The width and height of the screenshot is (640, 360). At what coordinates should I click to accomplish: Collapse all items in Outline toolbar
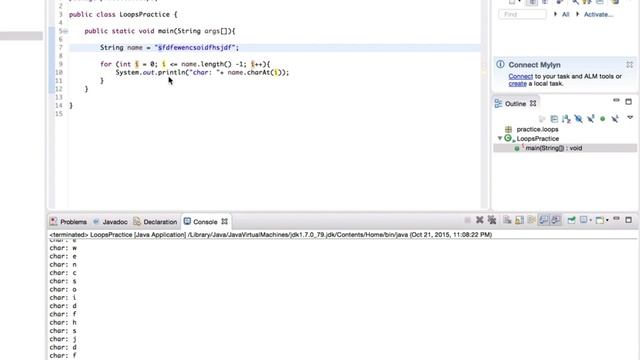pyautogui.click(x=554, y=119)
